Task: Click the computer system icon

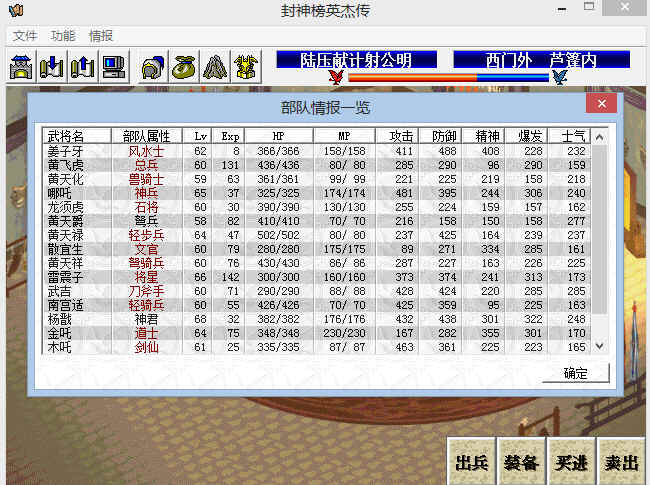Action: coord(114,66)
